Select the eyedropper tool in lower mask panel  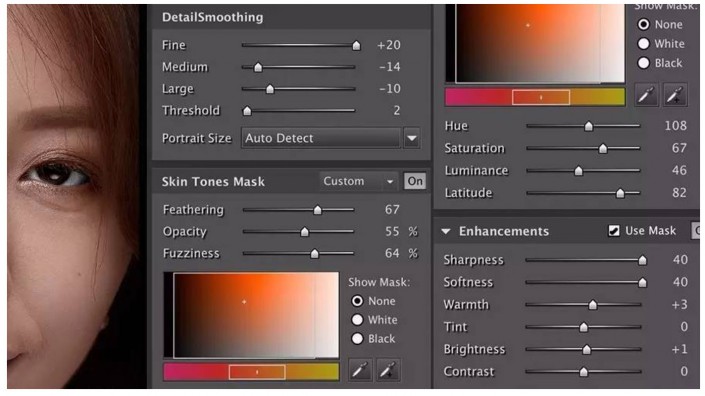coord(360,370)
